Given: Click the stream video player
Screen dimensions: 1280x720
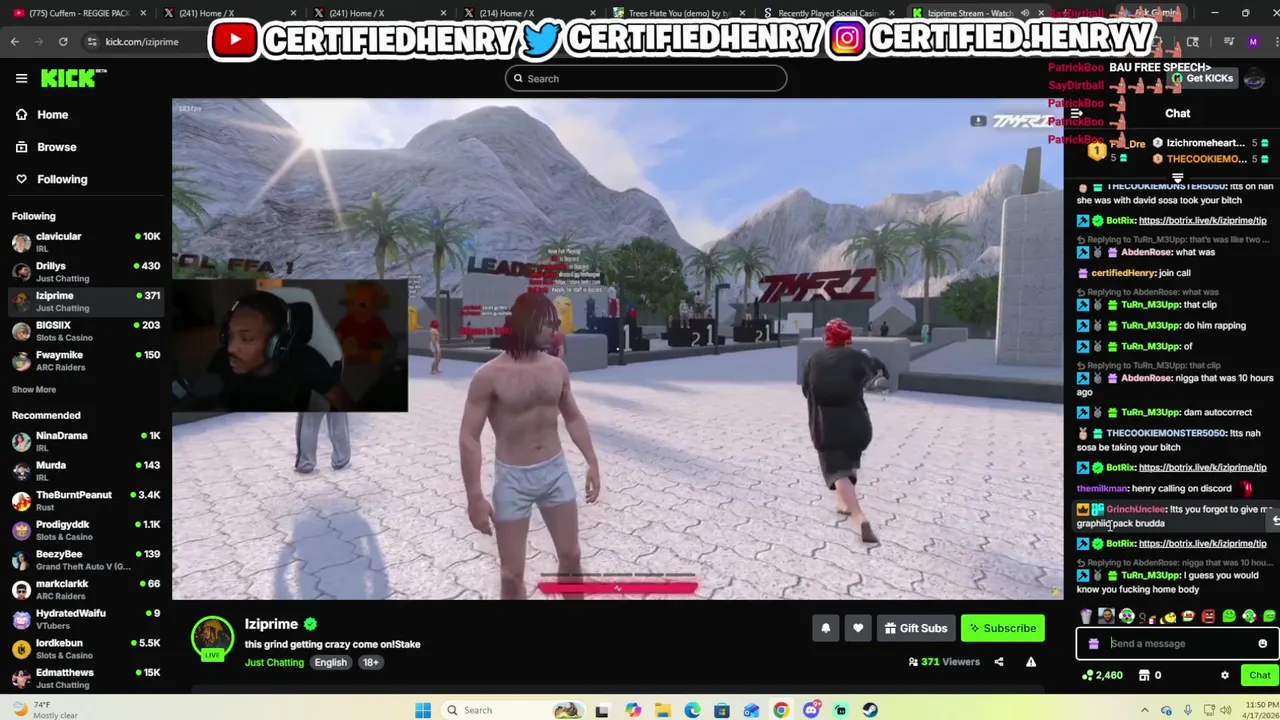Looking at the screenshot, I should click(617, 349).
